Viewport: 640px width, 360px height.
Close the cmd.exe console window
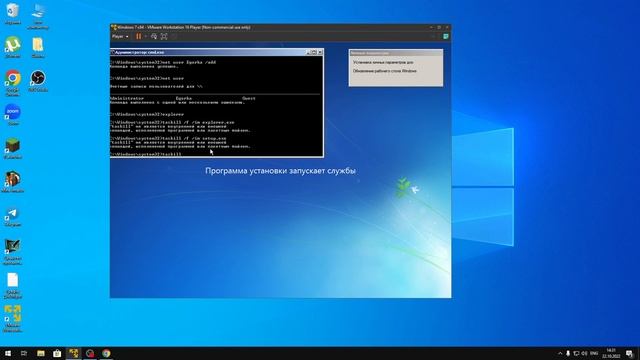[x=320, y=52]
